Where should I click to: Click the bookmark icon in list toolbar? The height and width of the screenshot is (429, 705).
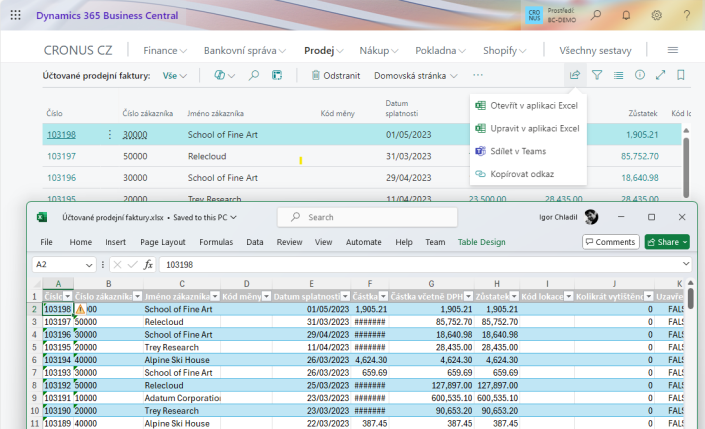[681, 75]
